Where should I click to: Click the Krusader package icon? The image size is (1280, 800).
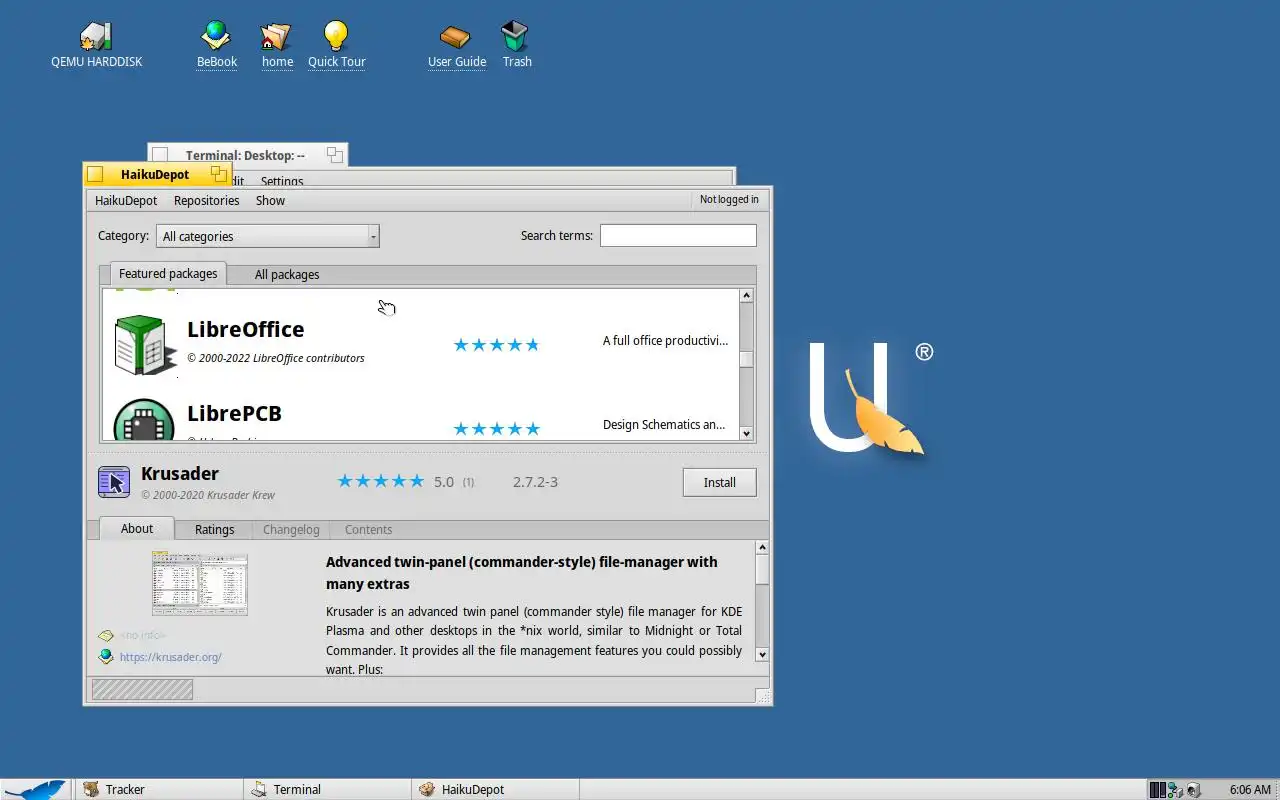114,482
